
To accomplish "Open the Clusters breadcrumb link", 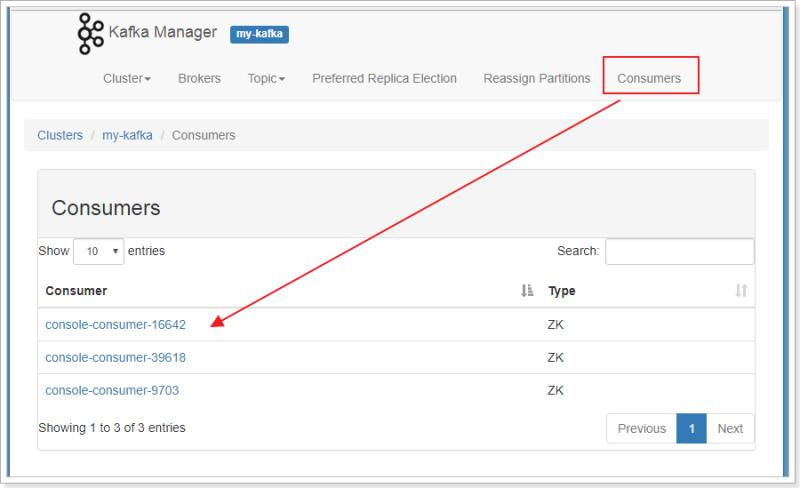I will 60,135.
